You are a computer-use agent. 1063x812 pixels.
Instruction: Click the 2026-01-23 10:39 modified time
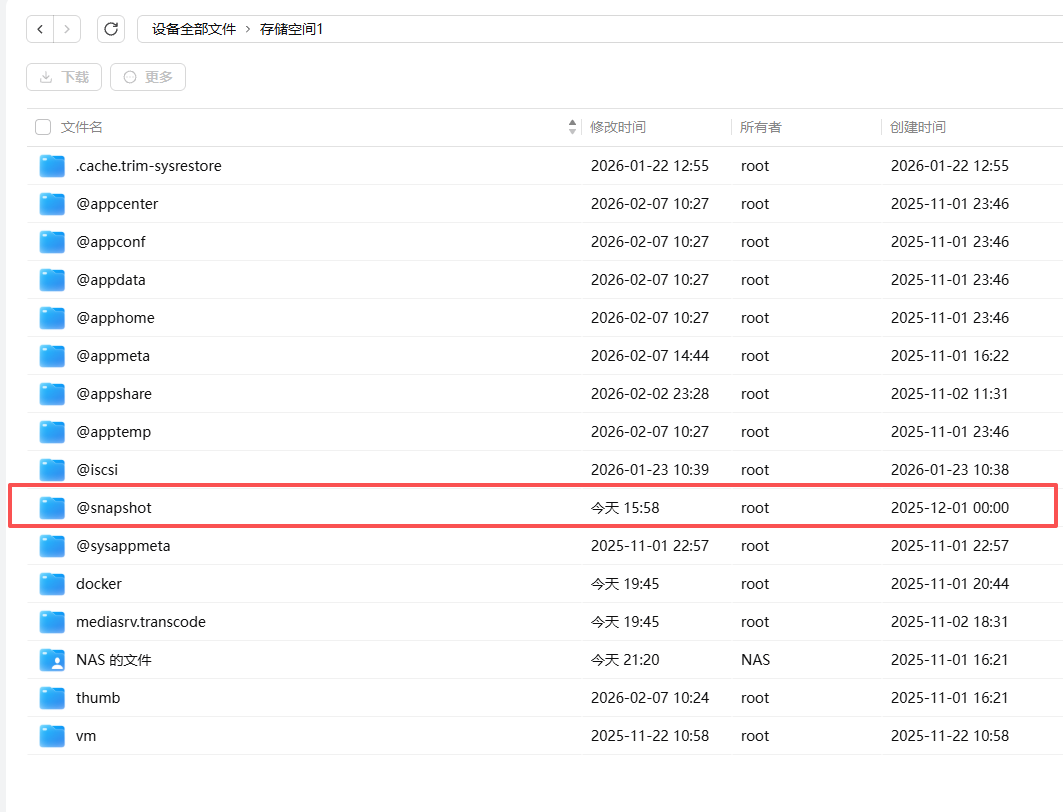click(x=649, y=470)
